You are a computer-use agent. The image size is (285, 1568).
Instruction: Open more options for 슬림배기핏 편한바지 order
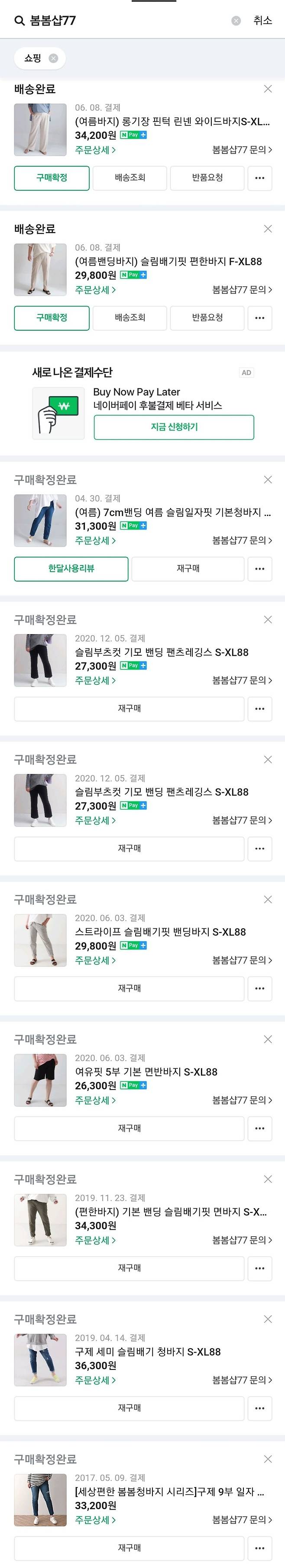(259, 318)
